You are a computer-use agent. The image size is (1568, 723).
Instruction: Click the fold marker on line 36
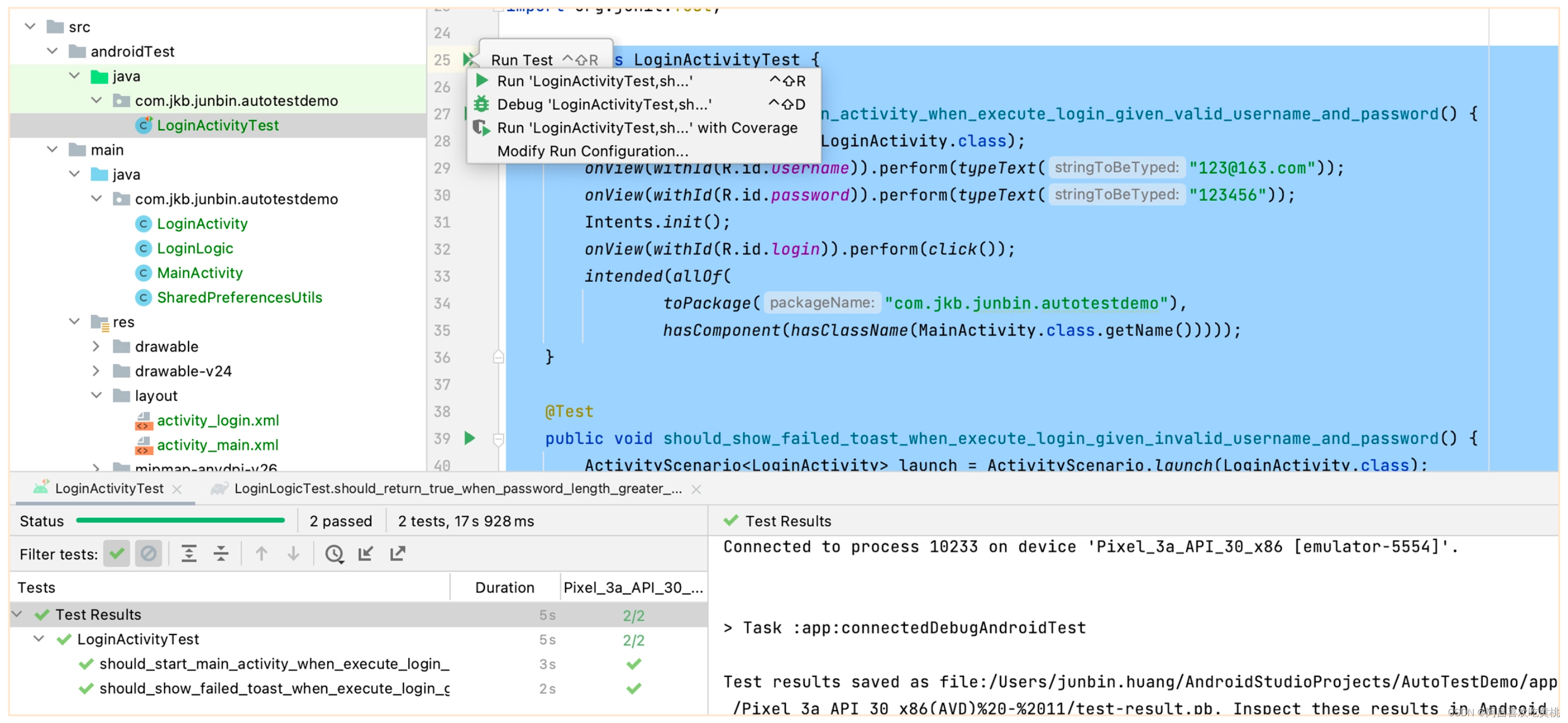(498, 356)
